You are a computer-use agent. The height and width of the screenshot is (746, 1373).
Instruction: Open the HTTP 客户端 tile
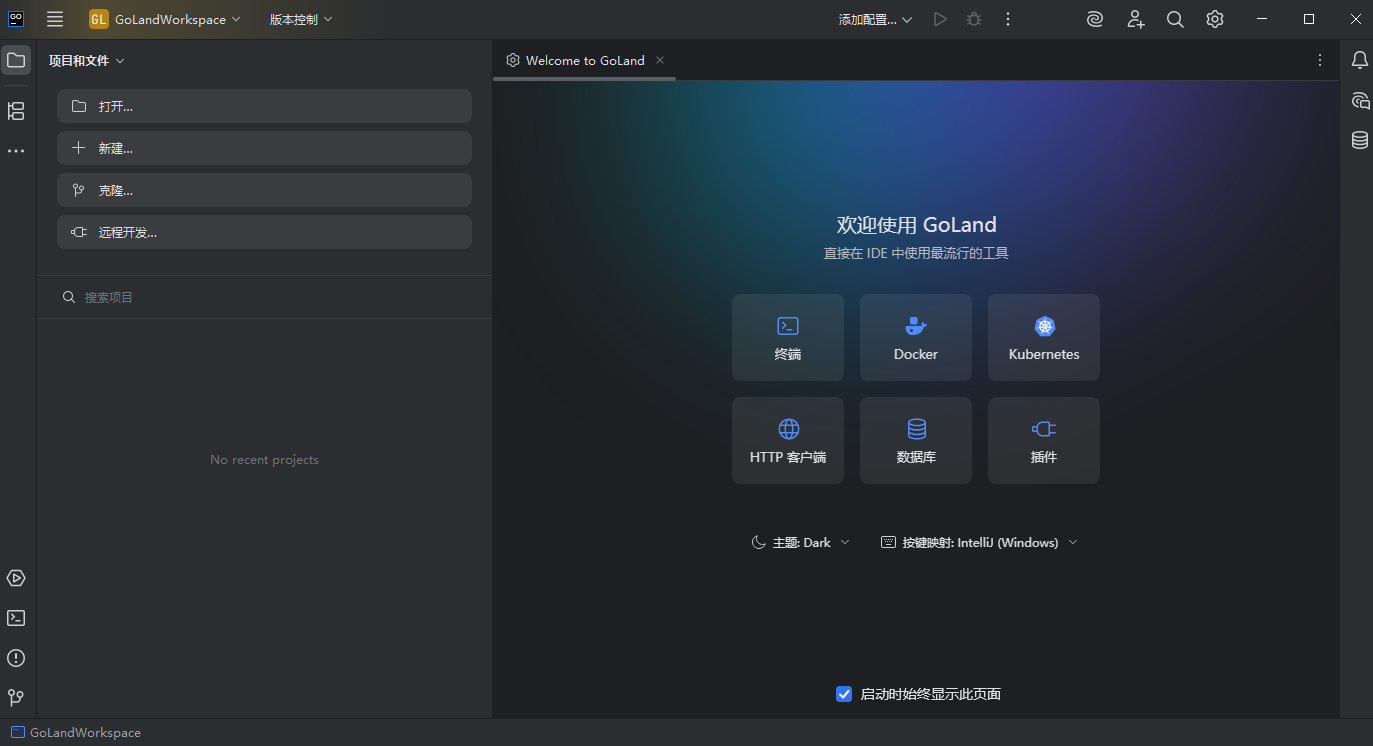(x=788, y=440)
